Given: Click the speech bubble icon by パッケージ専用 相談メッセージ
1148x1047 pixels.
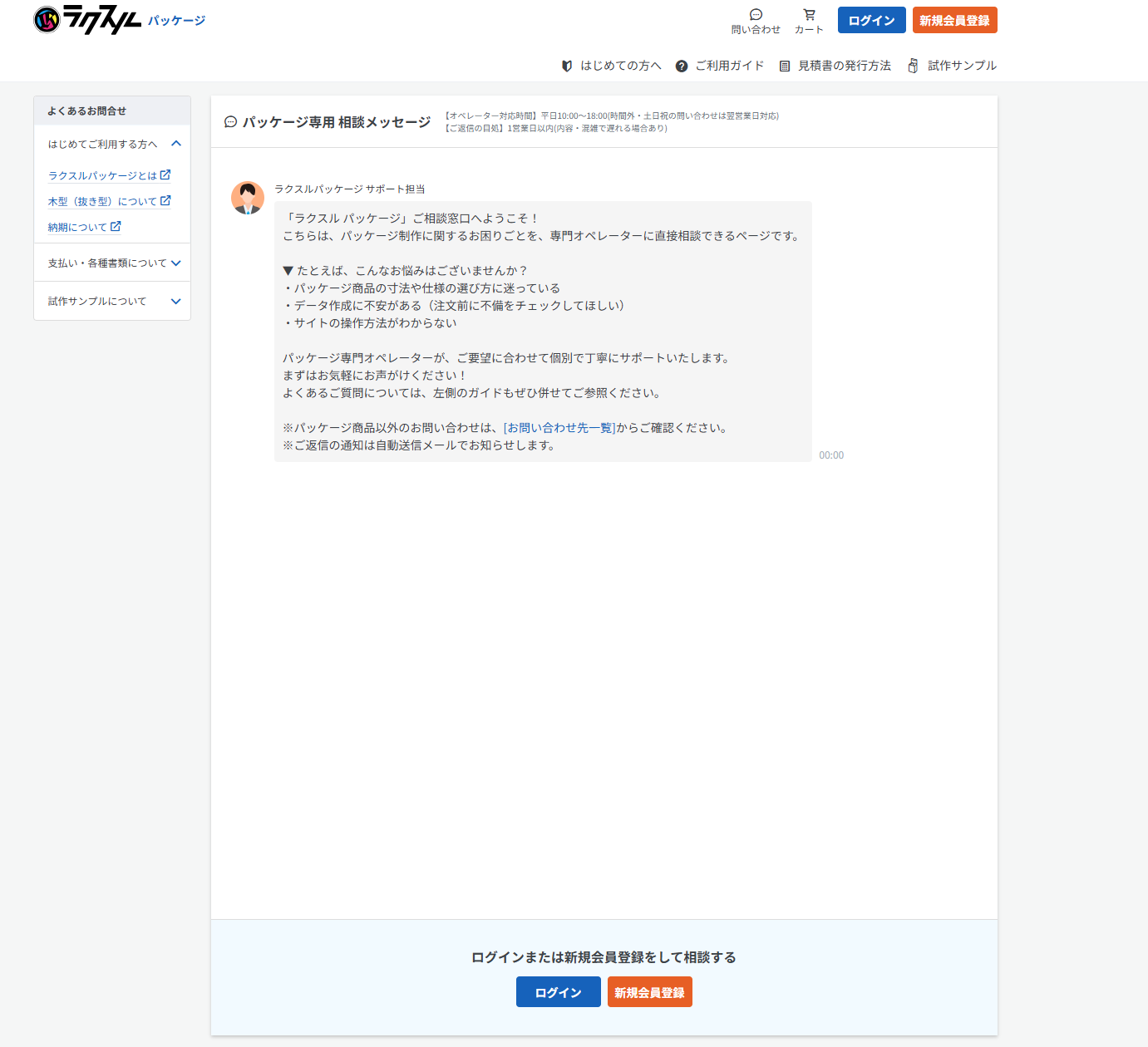Looking at the screenshot, I should tap(231, 122).
